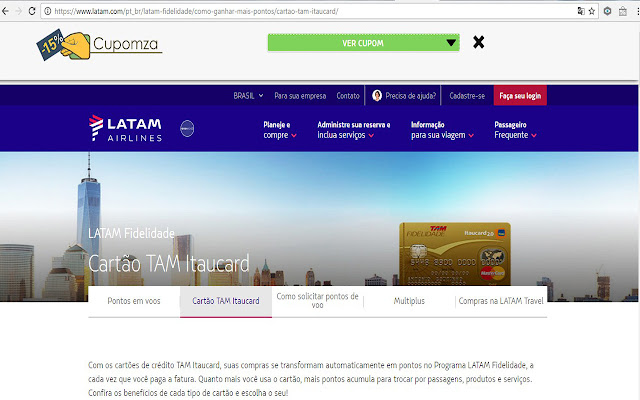Open the Cadastre-se link

pyautogui.click(x=467, y=96)
